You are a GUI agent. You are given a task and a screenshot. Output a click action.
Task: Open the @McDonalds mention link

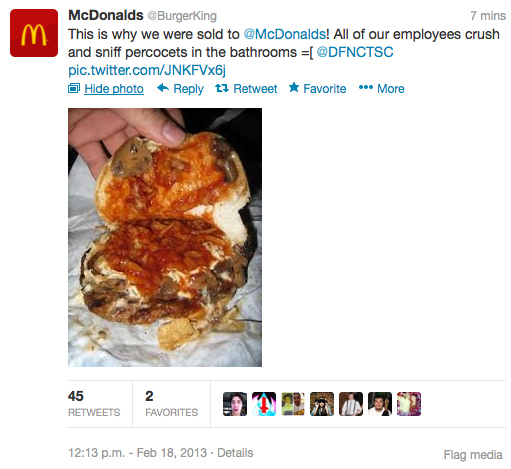[x=285, y=34]
